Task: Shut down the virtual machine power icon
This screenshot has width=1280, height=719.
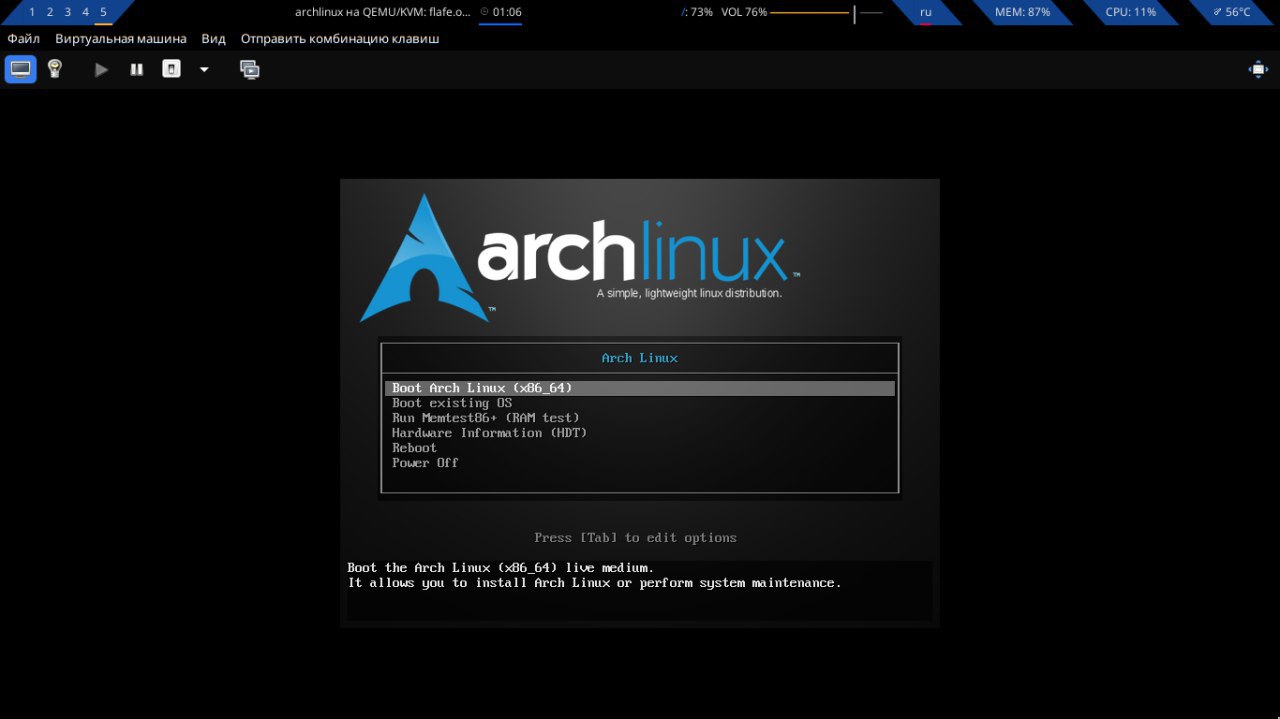Action: tap(172, 69)
